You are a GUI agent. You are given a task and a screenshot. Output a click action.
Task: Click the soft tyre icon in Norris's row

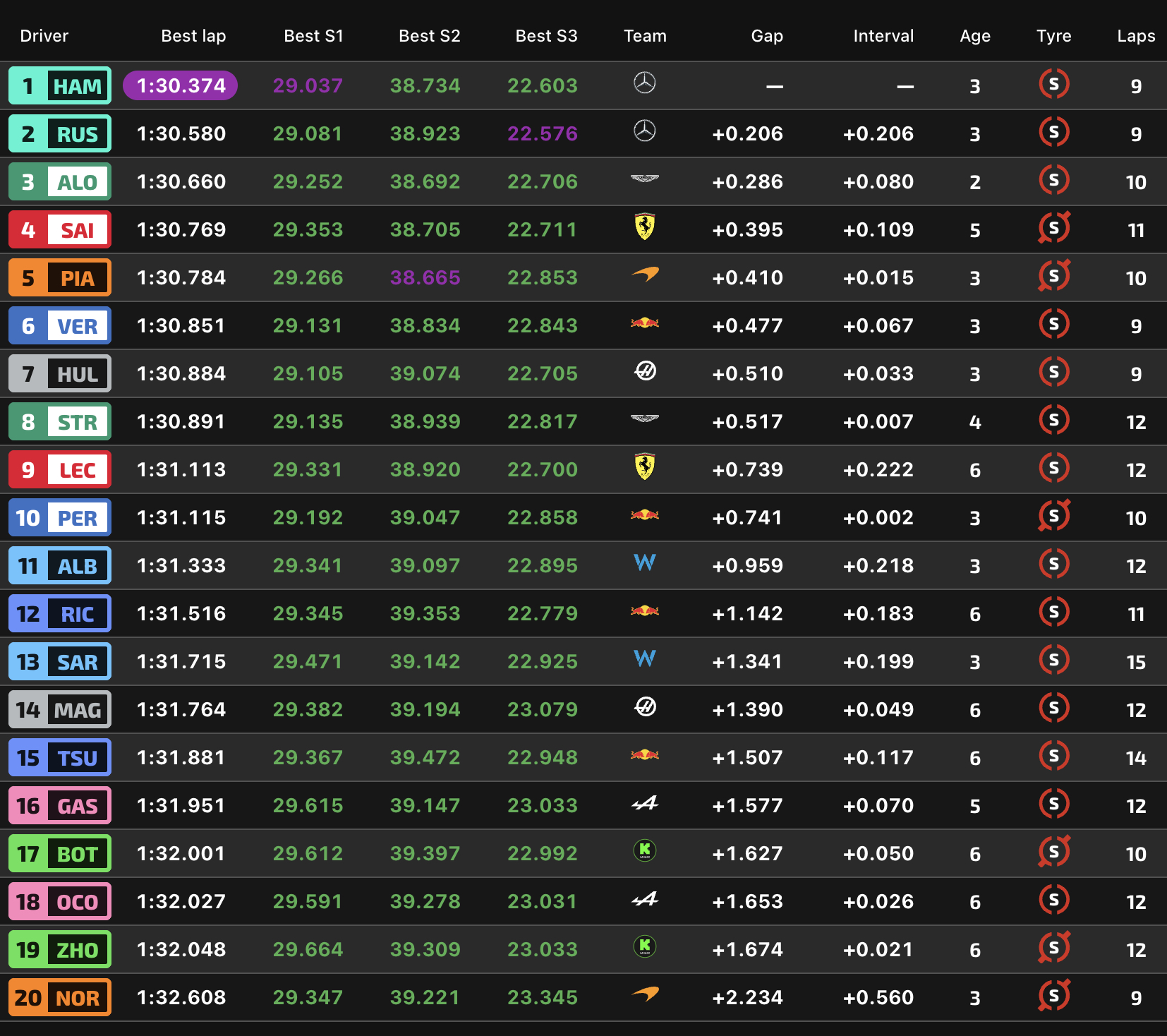coord(1053,996)
